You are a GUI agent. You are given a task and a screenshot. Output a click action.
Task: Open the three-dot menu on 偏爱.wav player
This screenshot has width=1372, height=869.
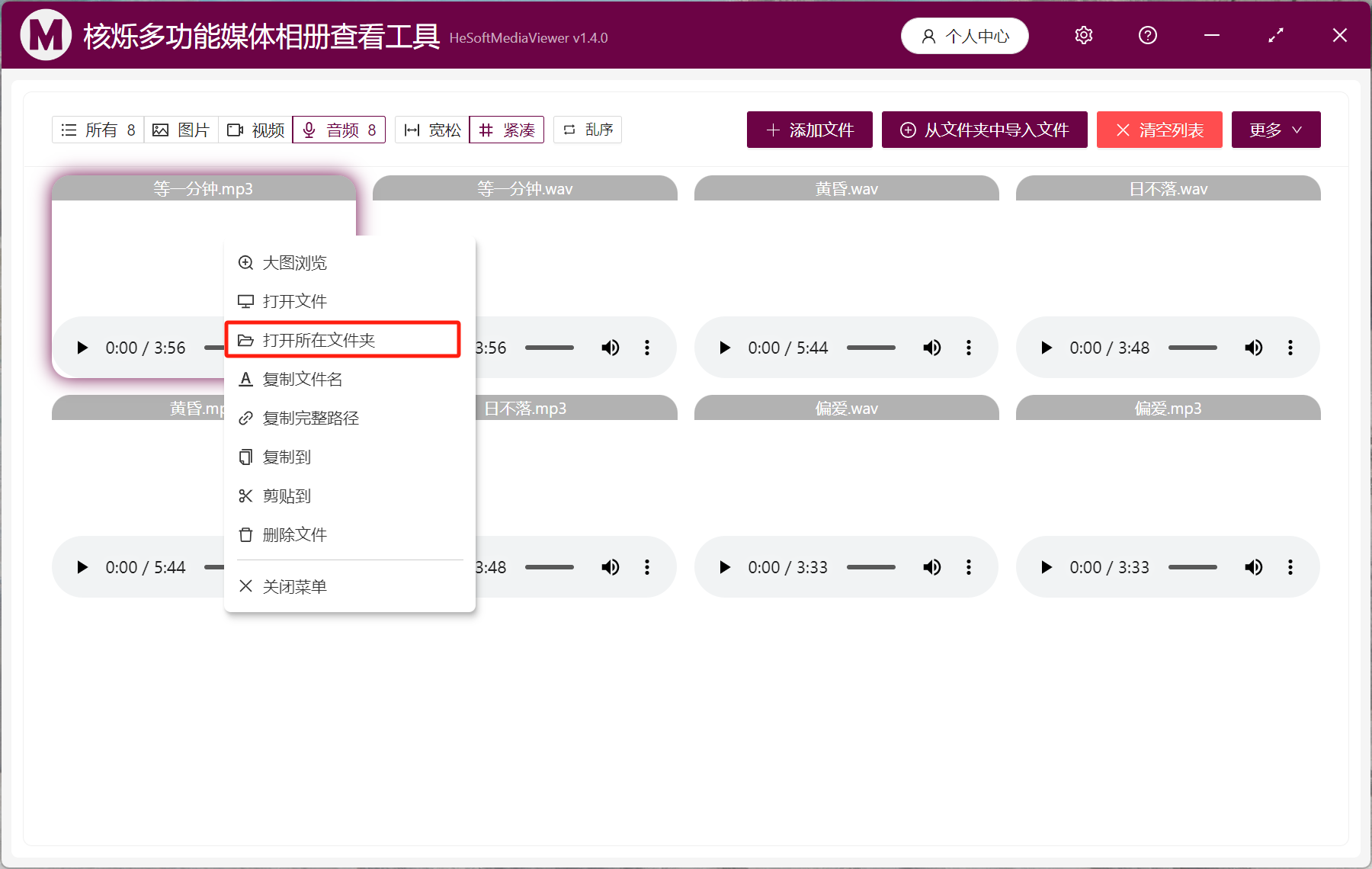pyautogui.click(x=968, y=566)
